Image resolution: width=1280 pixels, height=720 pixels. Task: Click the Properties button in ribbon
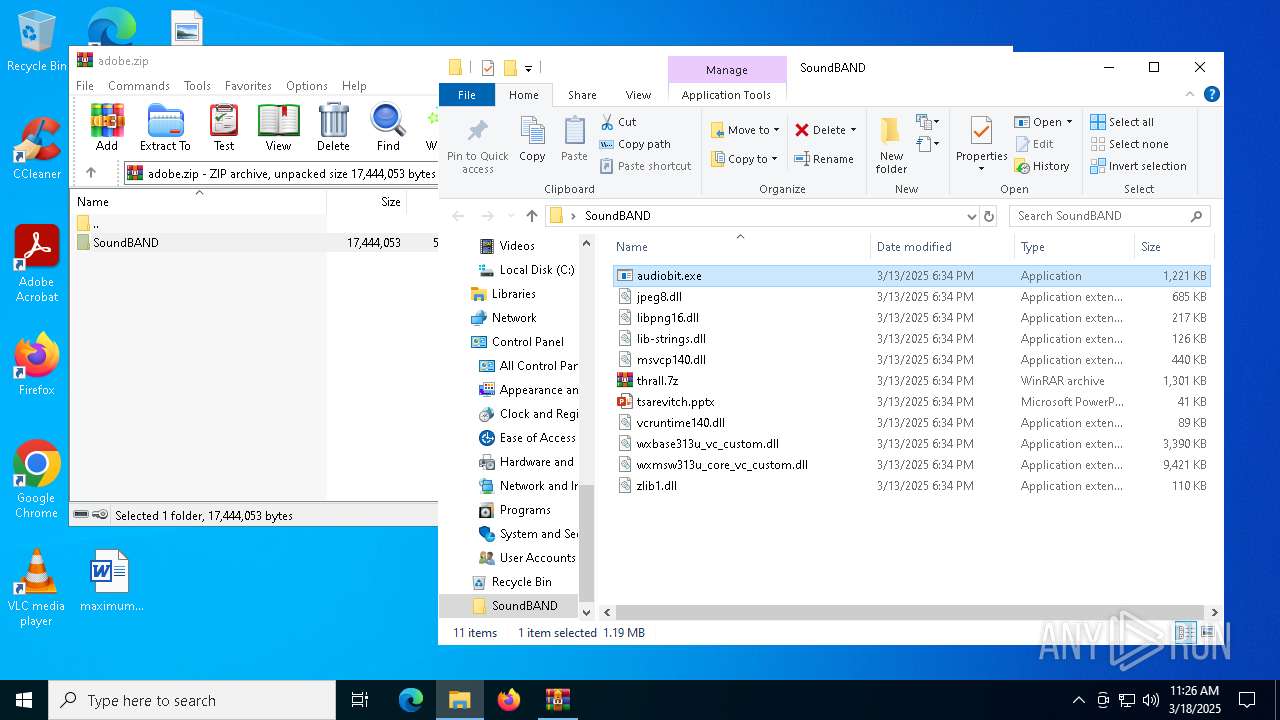point(981,144)
